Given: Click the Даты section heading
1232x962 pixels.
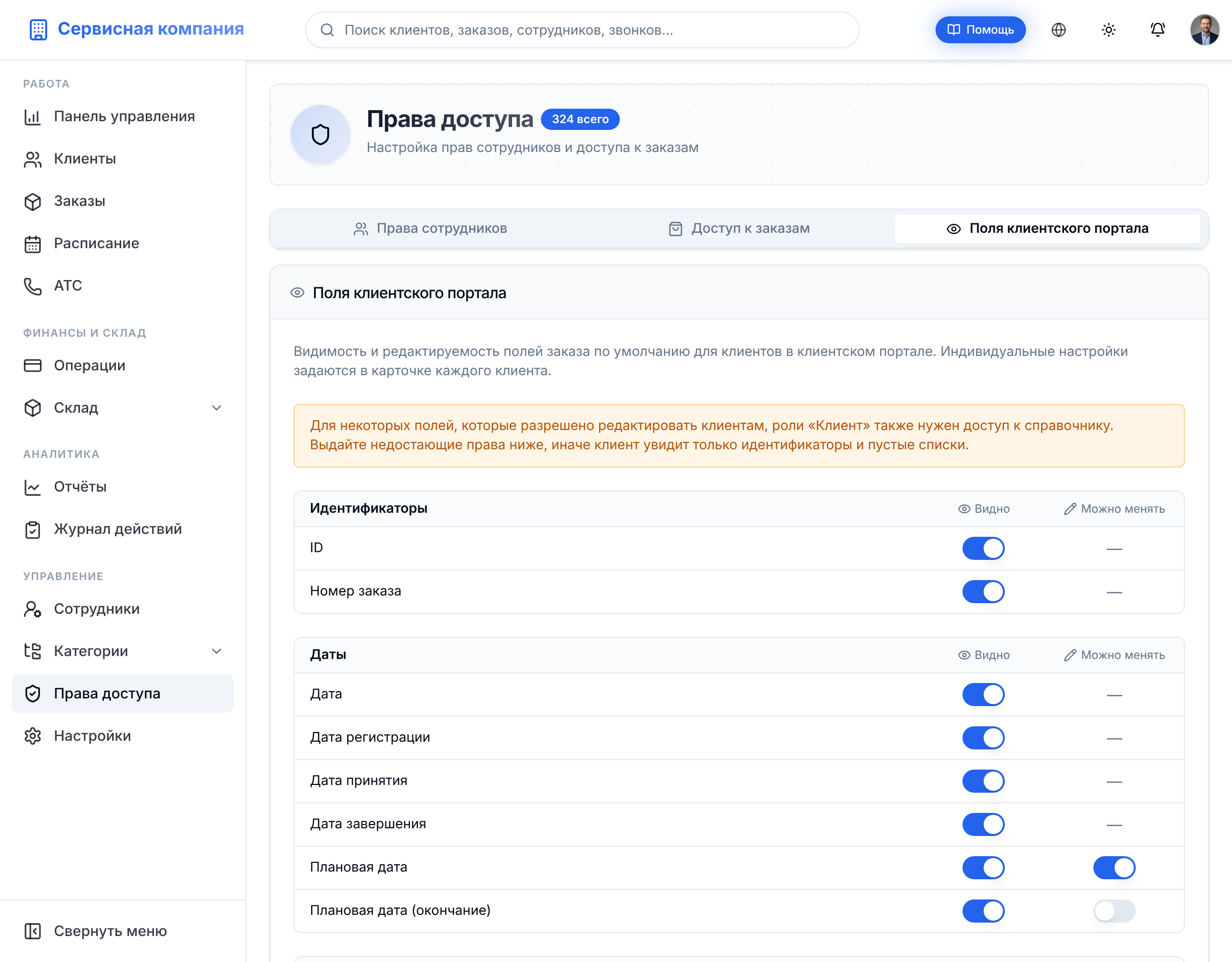Looking at the screenshot, I should point(328,654).
